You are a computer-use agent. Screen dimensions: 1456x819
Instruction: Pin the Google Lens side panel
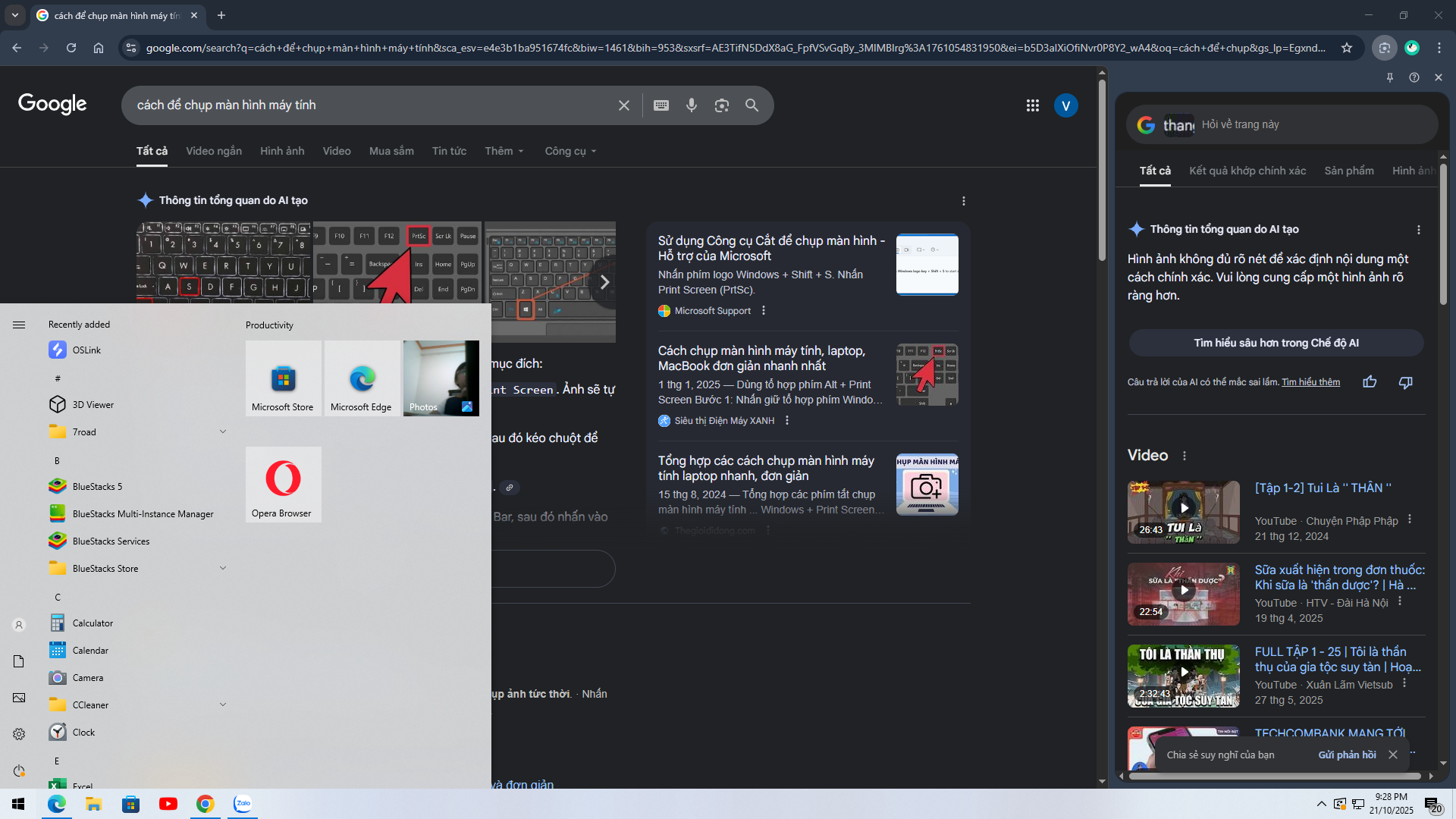click(x=1389, y=77)
